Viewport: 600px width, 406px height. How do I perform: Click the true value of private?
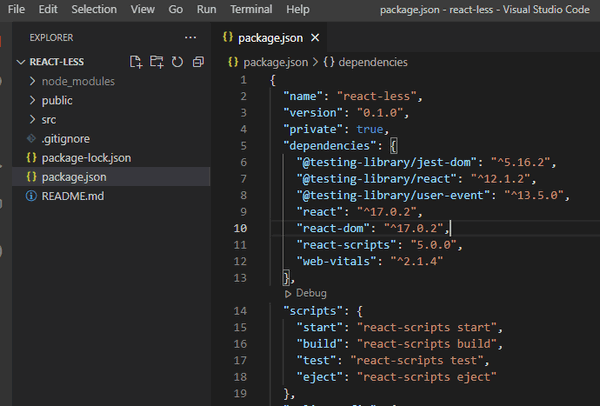pyautogui.click(x=370, y=129)
